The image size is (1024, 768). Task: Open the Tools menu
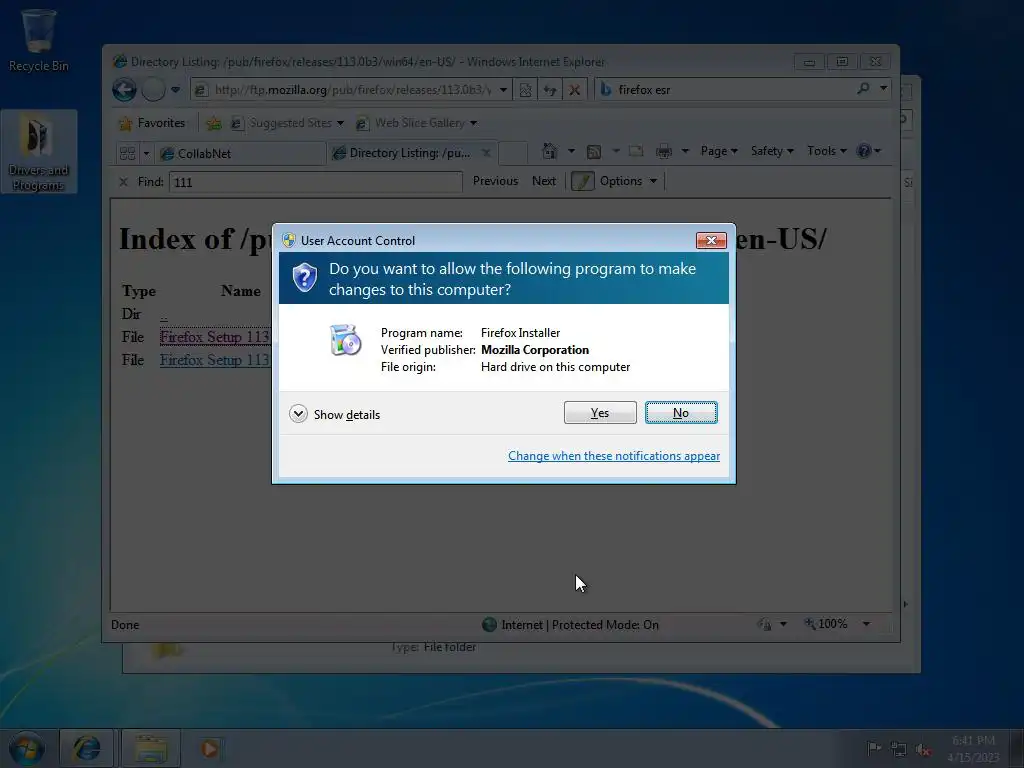[827, 151]
